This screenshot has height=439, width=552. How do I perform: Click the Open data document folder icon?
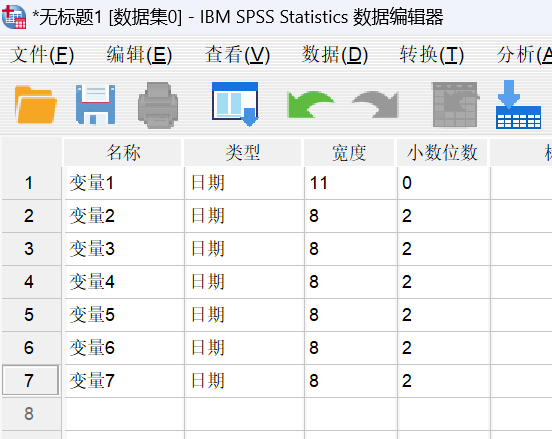click(x=36, y=105)
